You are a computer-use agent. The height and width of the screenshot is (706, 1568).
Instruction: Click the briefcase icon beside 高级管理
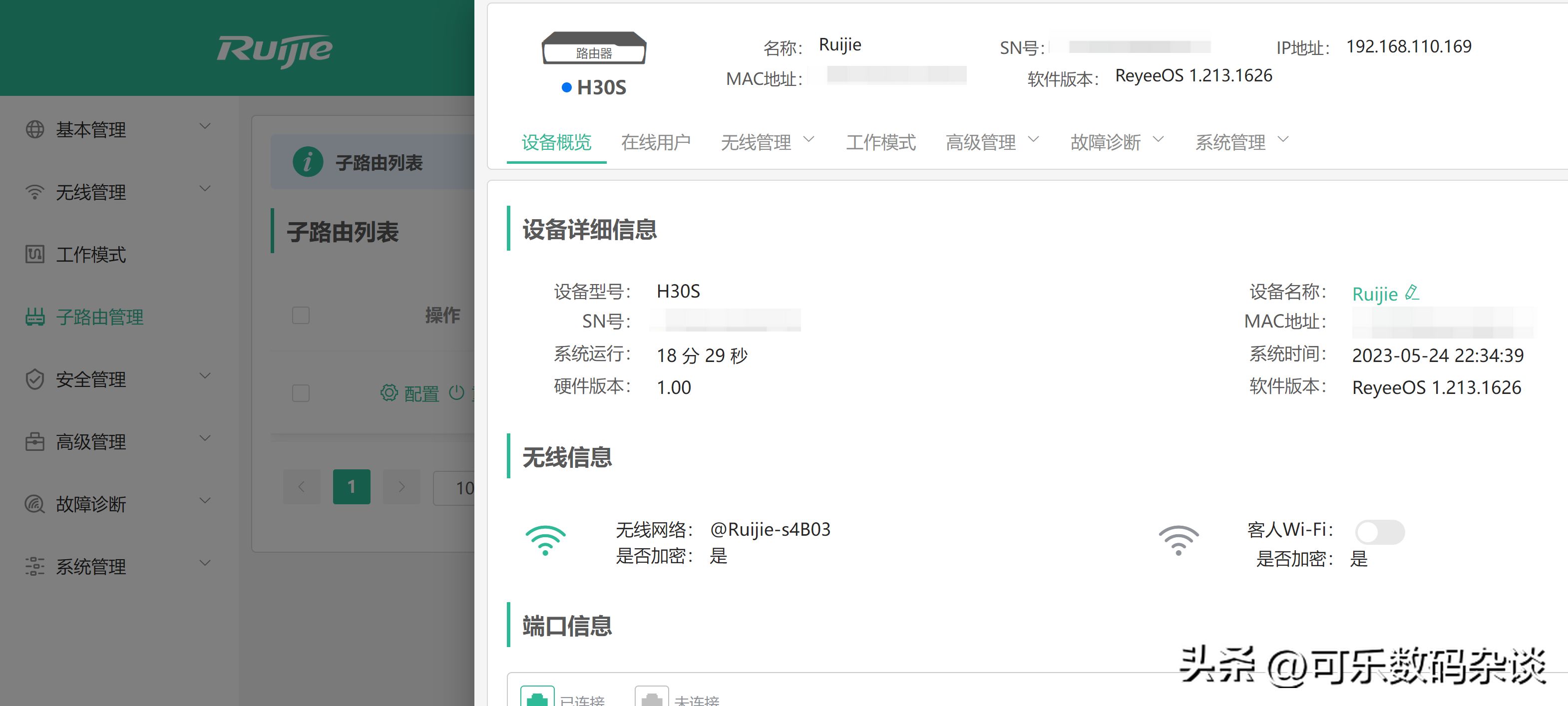tap(34, 441)
